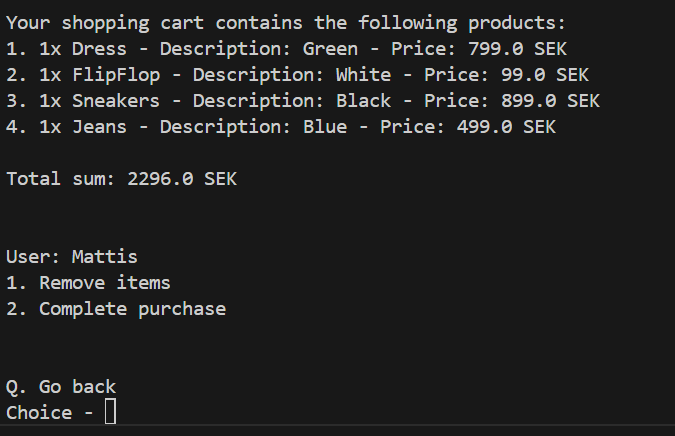Select the 'Complete purchase' menu option

[x=116, y=309]
